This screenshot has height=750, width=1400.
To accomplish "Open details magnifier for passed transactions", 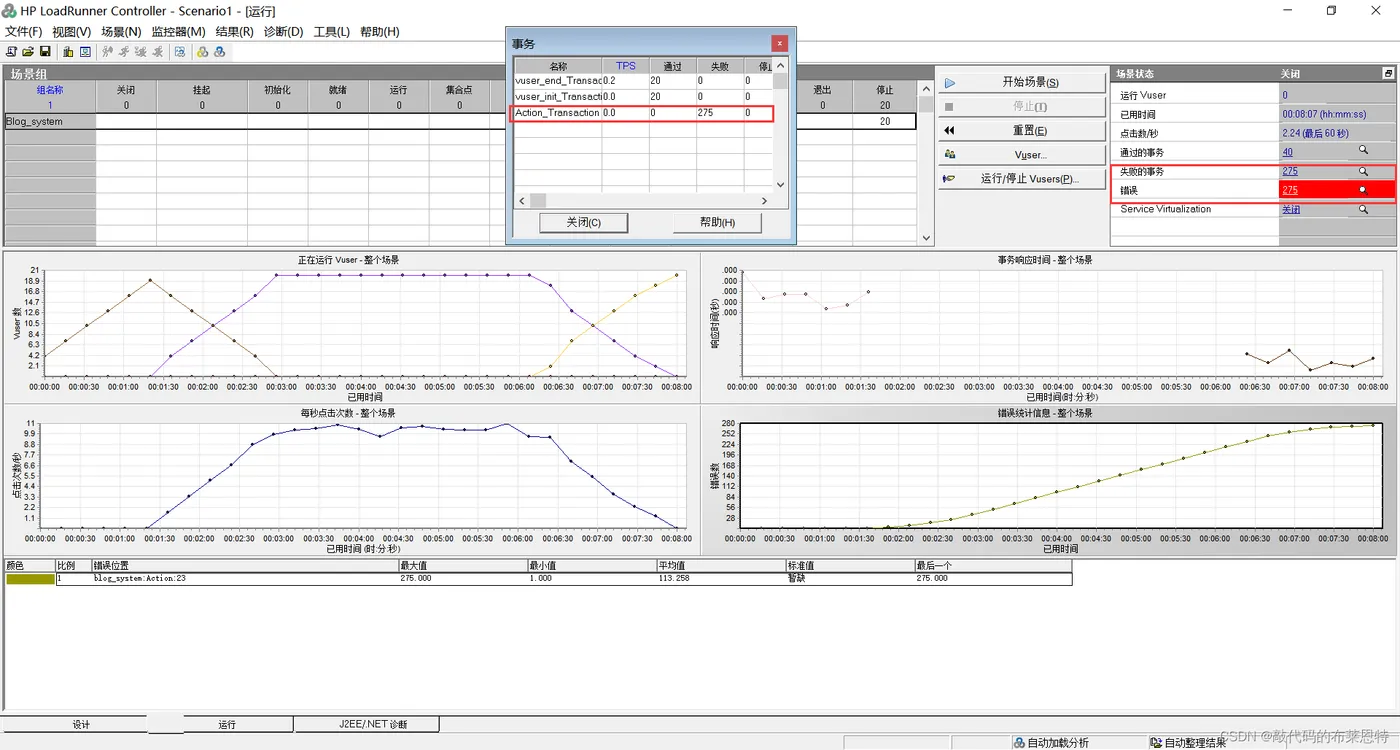I will pos(1362,152).
